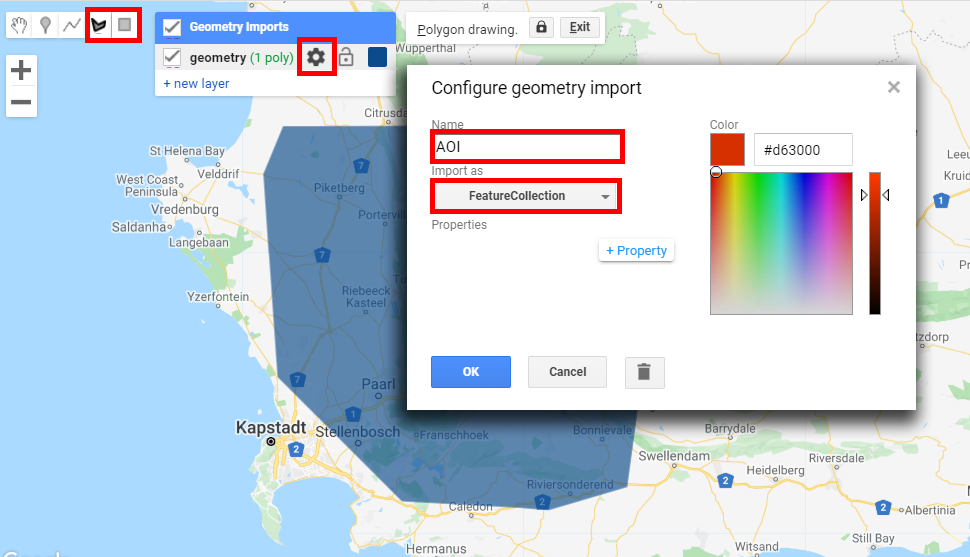
Task: Open geometry layer settings gear
Action: coord(316,57)
